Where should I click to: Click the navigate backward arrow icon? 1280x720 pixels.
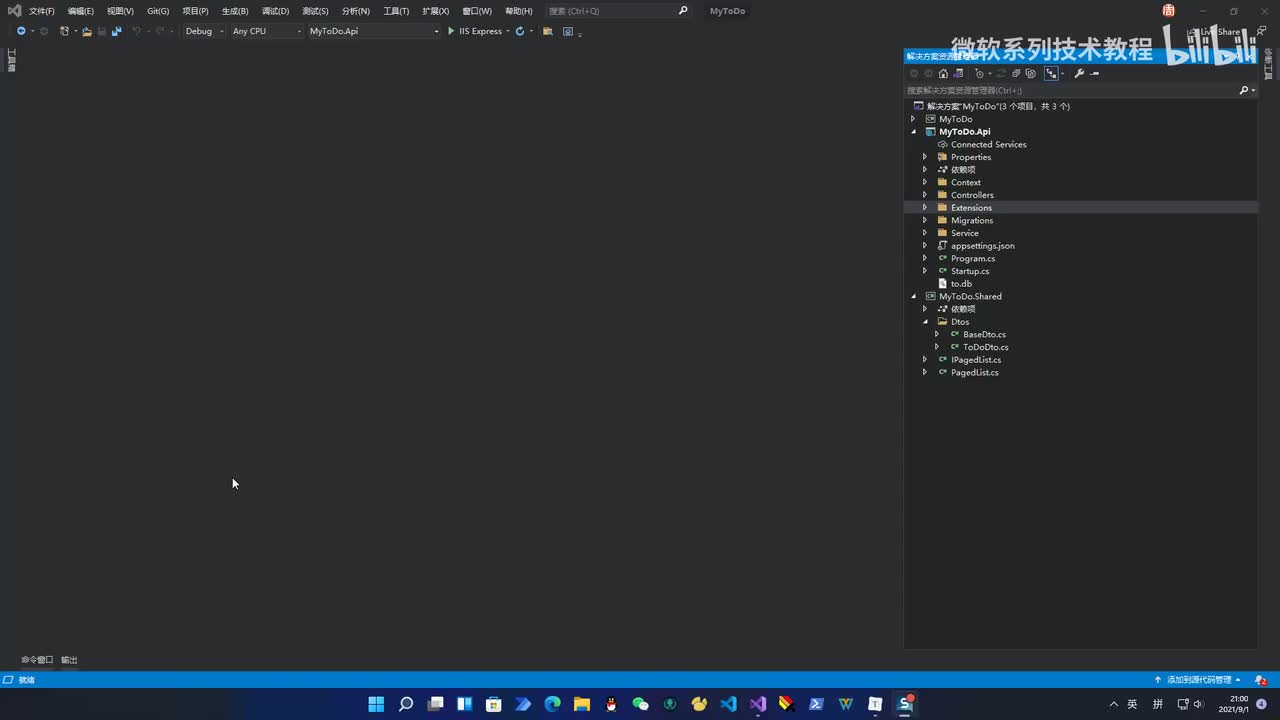click(x=21, y=31)
